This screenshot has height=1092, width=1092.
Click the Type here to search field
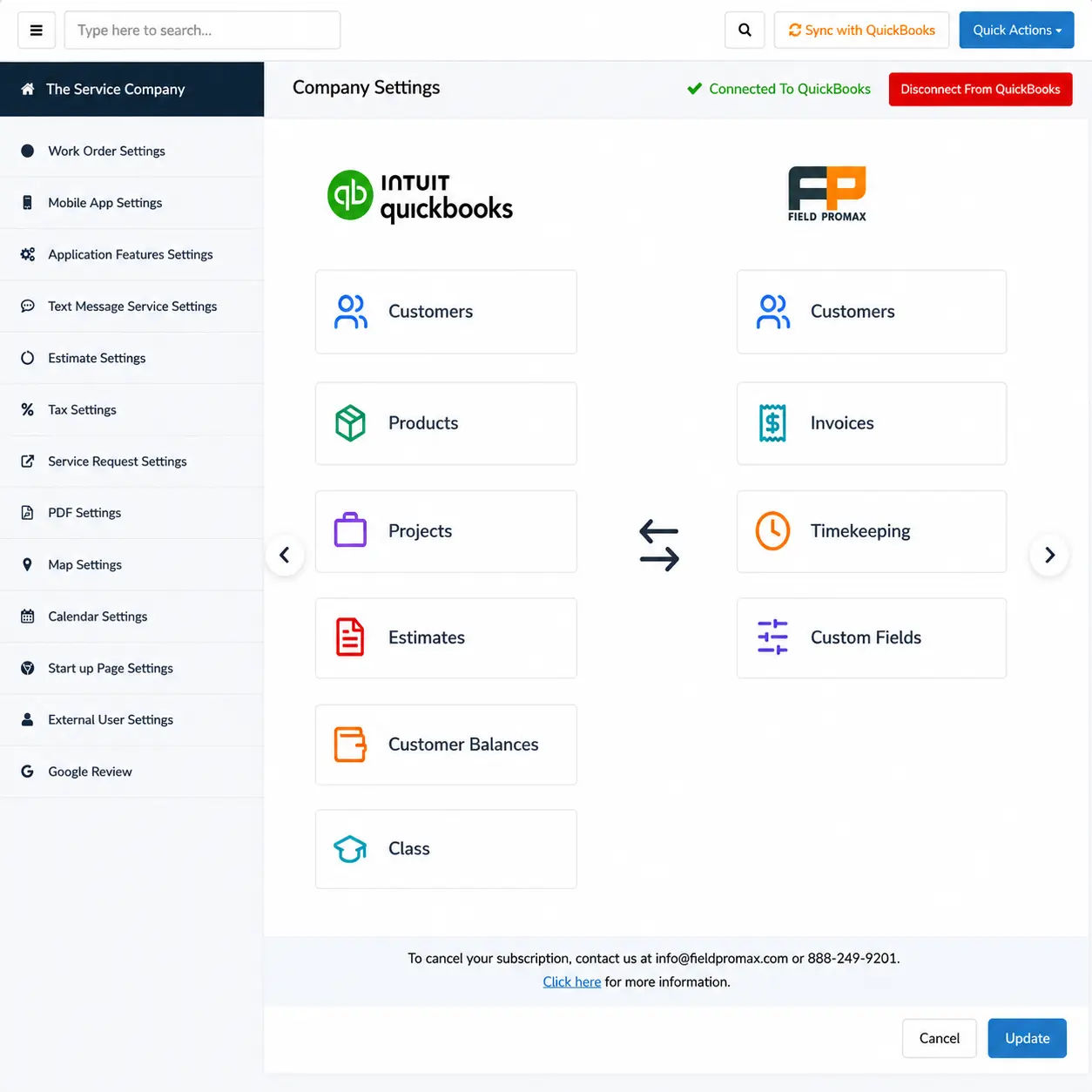(202, 30)
